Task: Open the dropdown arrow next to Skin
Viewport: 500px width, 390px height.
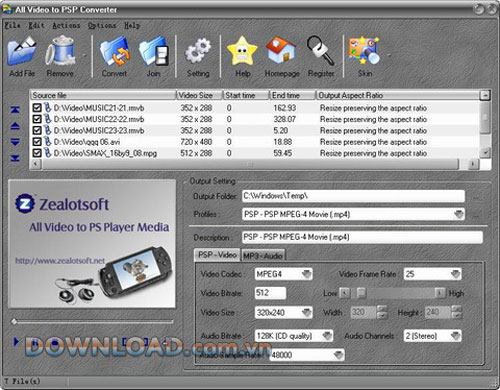Action: point(389,55)
